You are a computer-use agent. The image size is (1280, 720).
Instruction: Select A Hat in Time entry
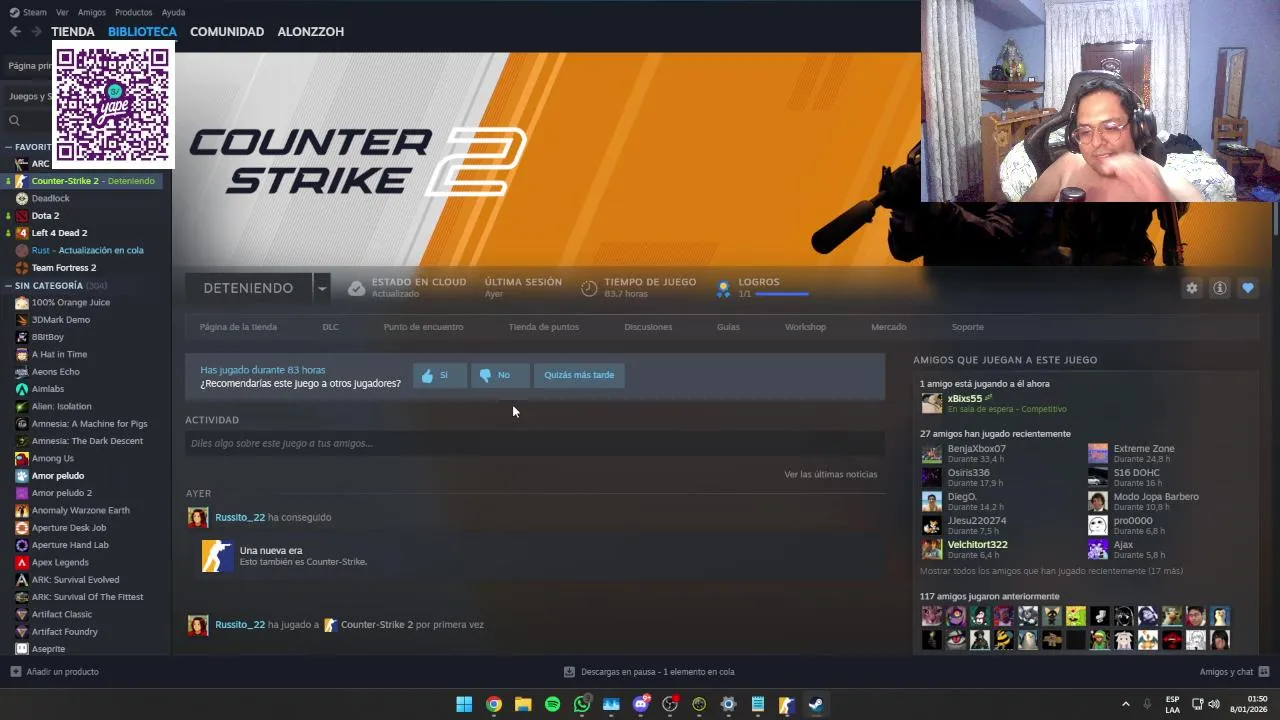[59, 354]
